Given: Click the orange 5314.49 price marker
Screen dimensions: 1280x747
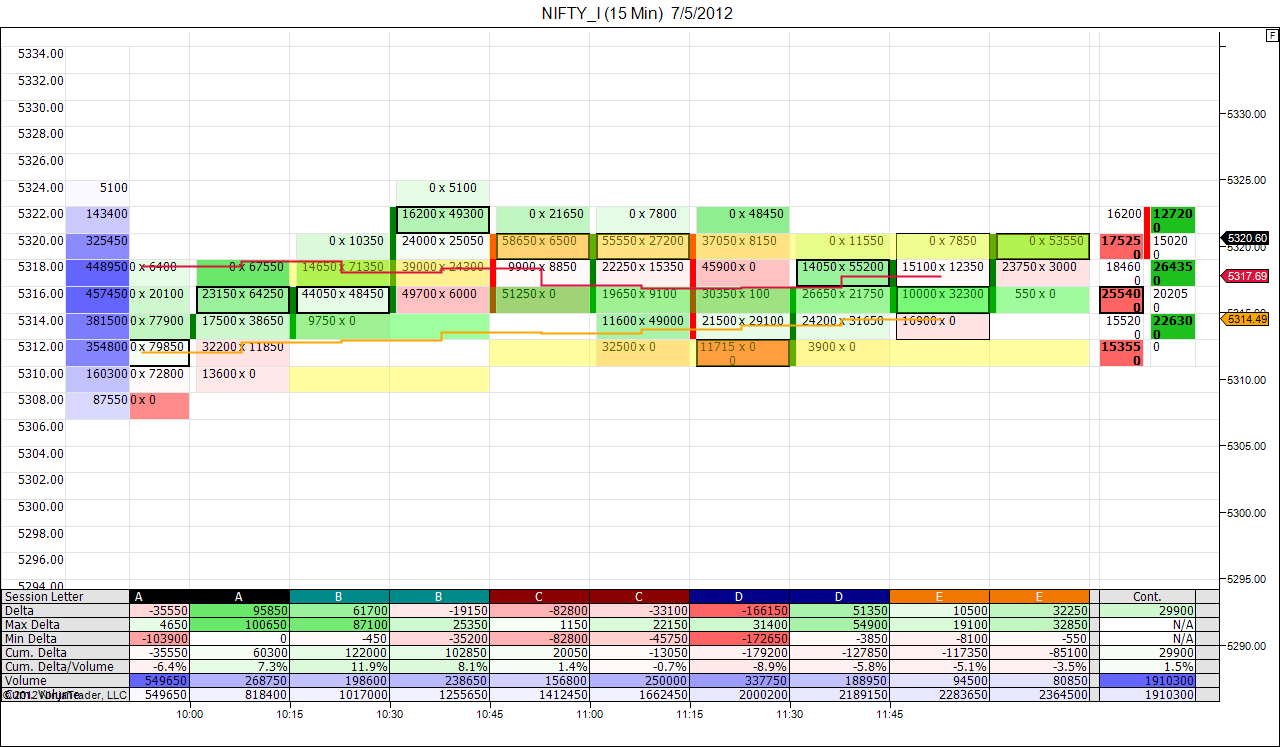Looking at the screenshot, I should (1245, 319).
